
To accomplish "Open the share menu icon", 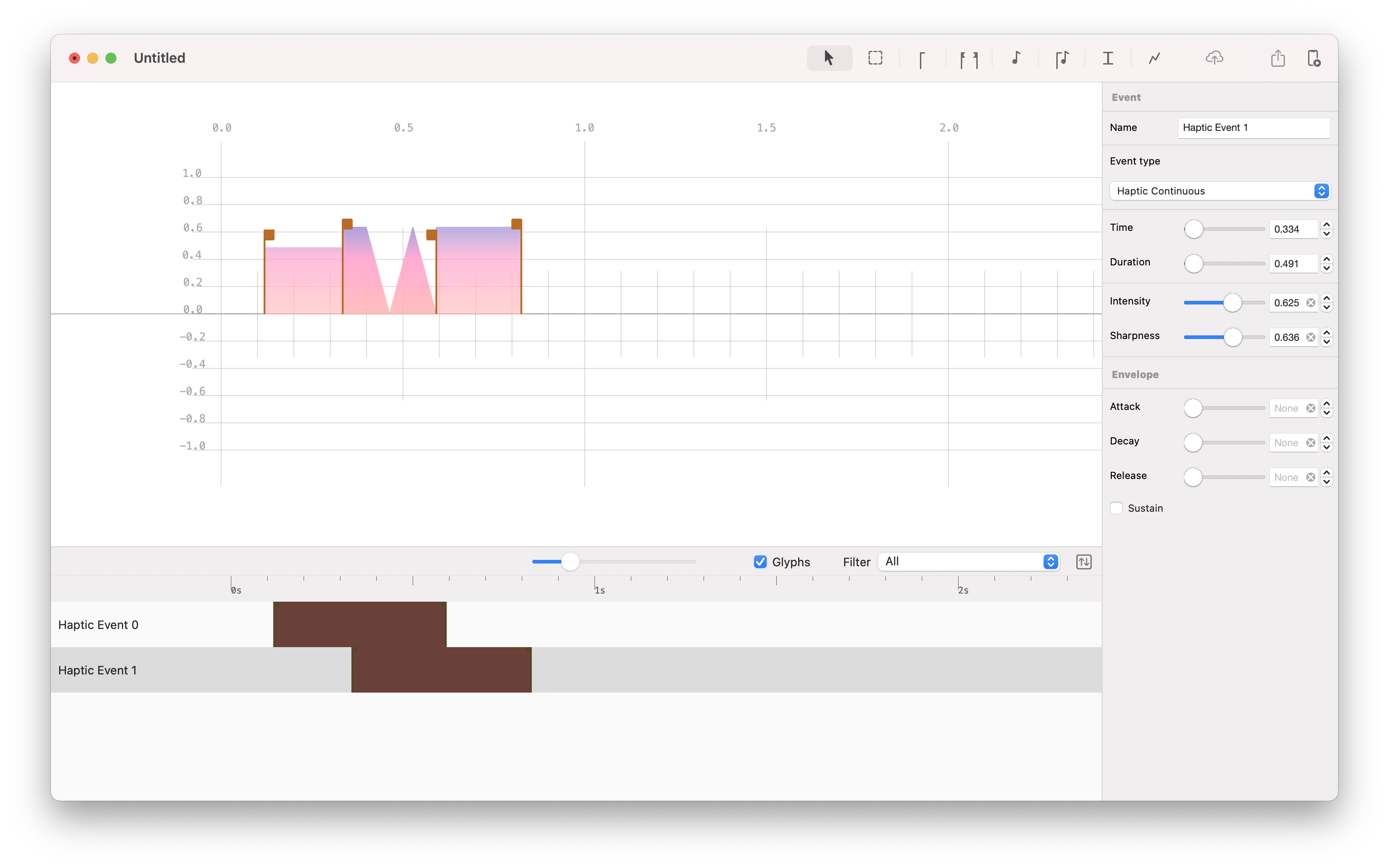I will [x=1278, y=58].
